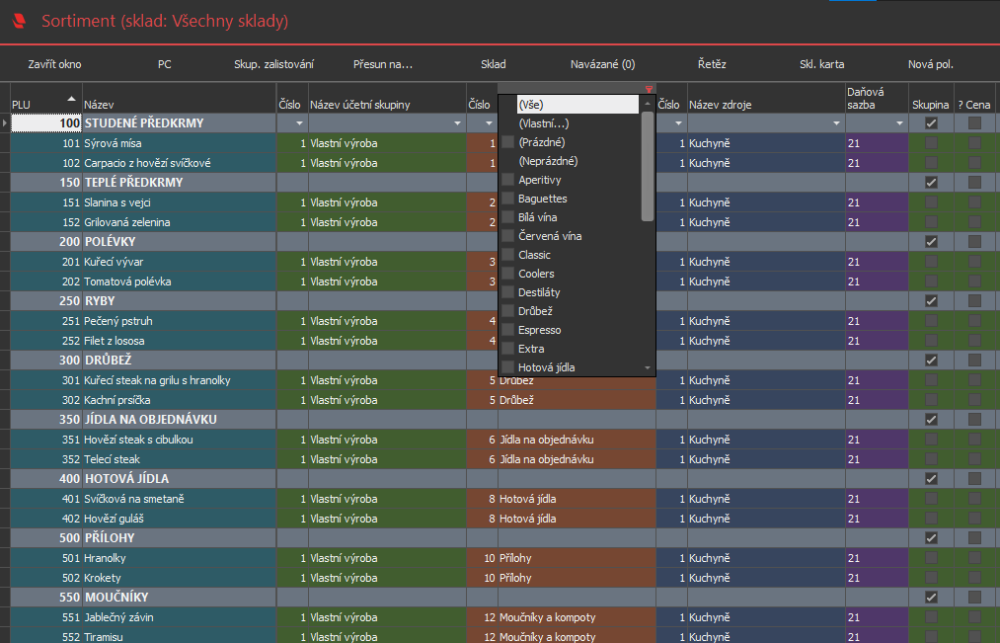Toggle Skupina checkbox for Sýrová mísa row

pyautogui.click(x=931, y=143)
